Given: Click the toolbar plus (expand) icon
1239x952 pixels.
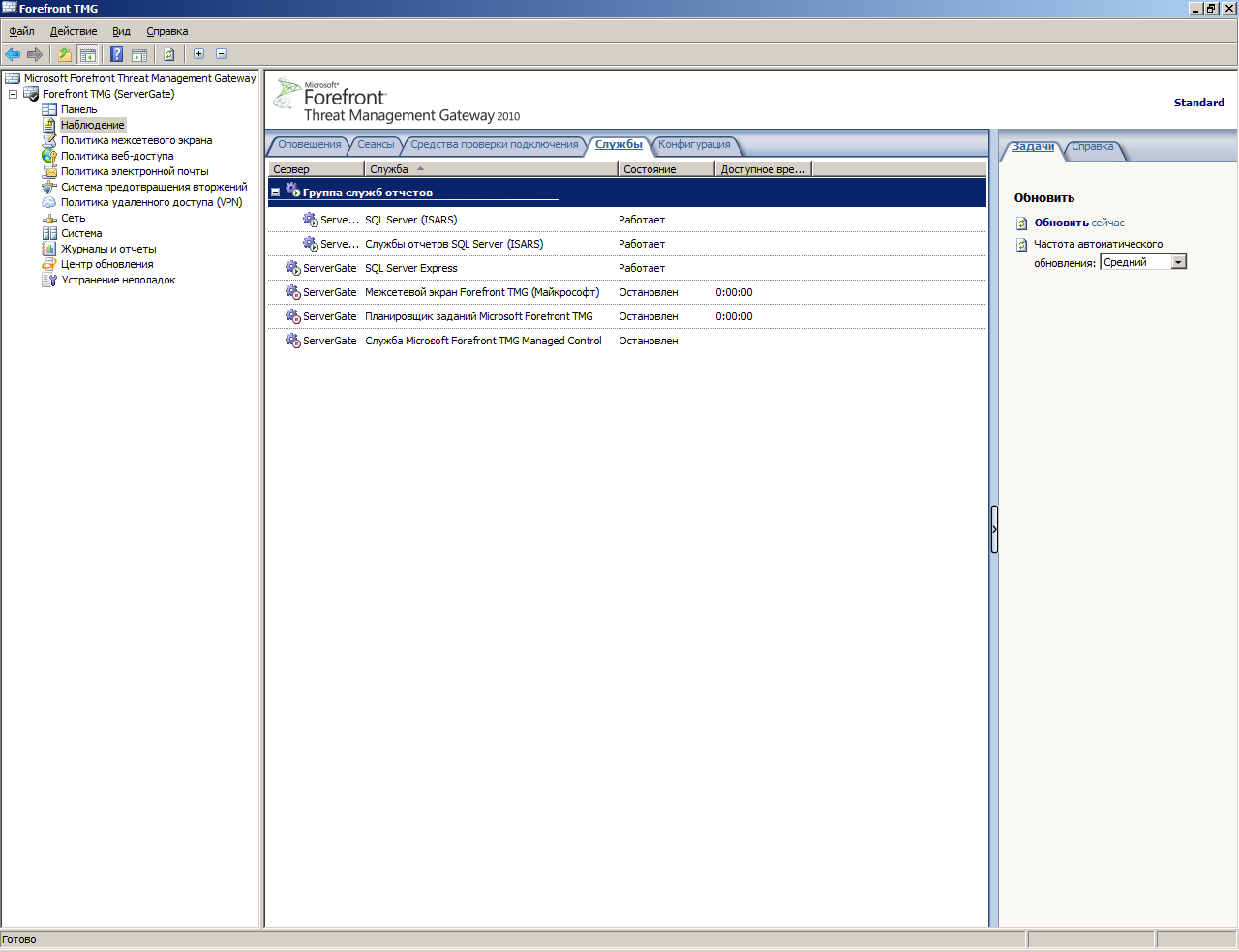Looking at the screenshot, I should pos(198,54).
